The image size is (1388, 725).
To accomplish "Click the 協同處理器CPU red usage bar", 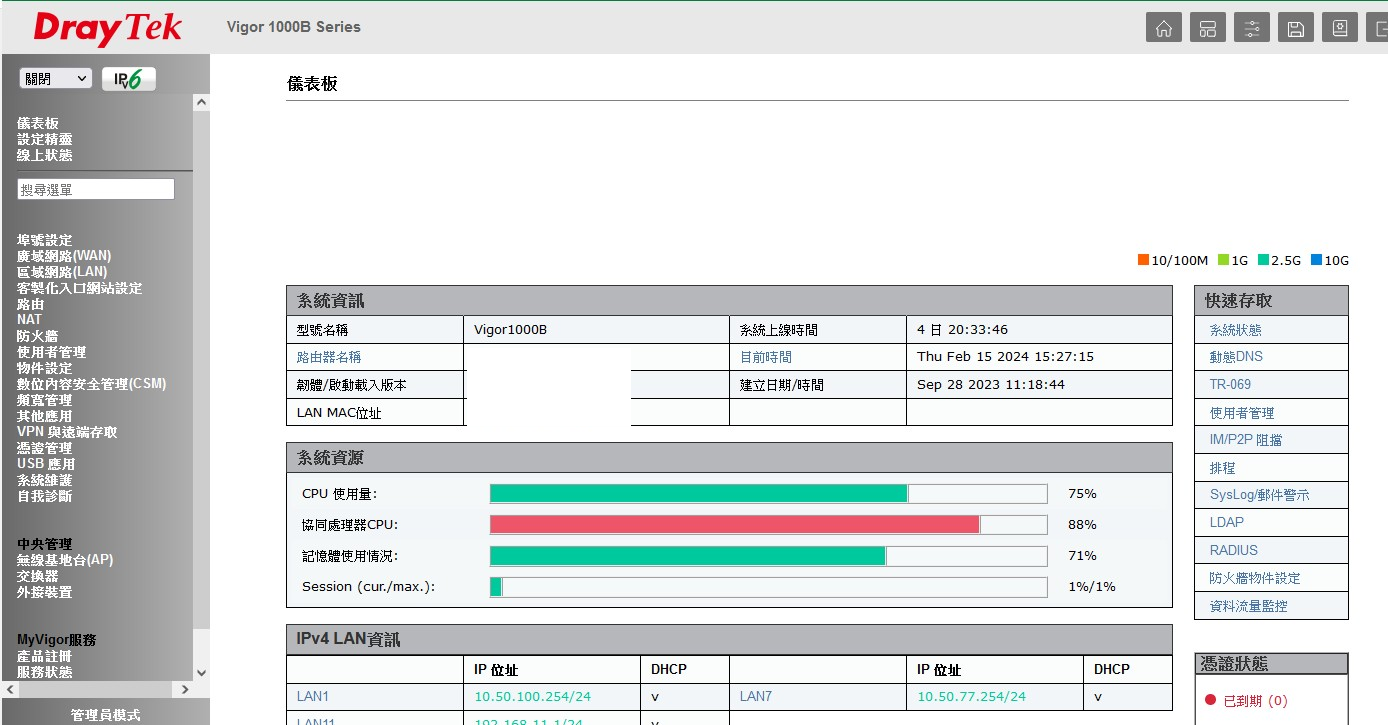I will click(x=734, y=525).
